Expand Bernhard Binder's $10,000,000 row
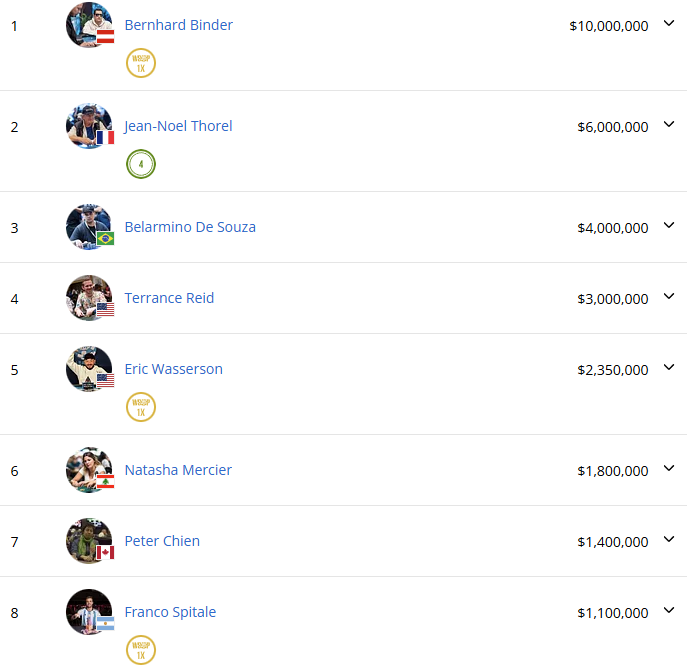The height and width of the screenshot is (672, 687). point(669,23)
